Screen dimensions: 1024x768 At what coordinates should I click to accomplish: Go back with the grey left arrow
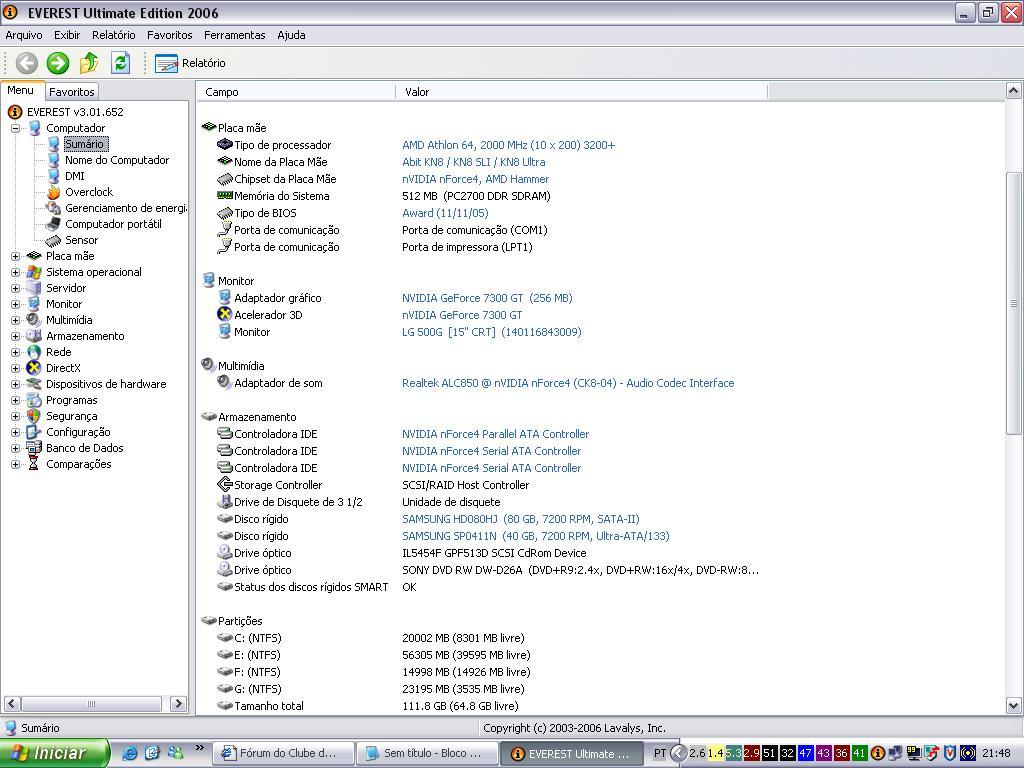pos(27,63)
